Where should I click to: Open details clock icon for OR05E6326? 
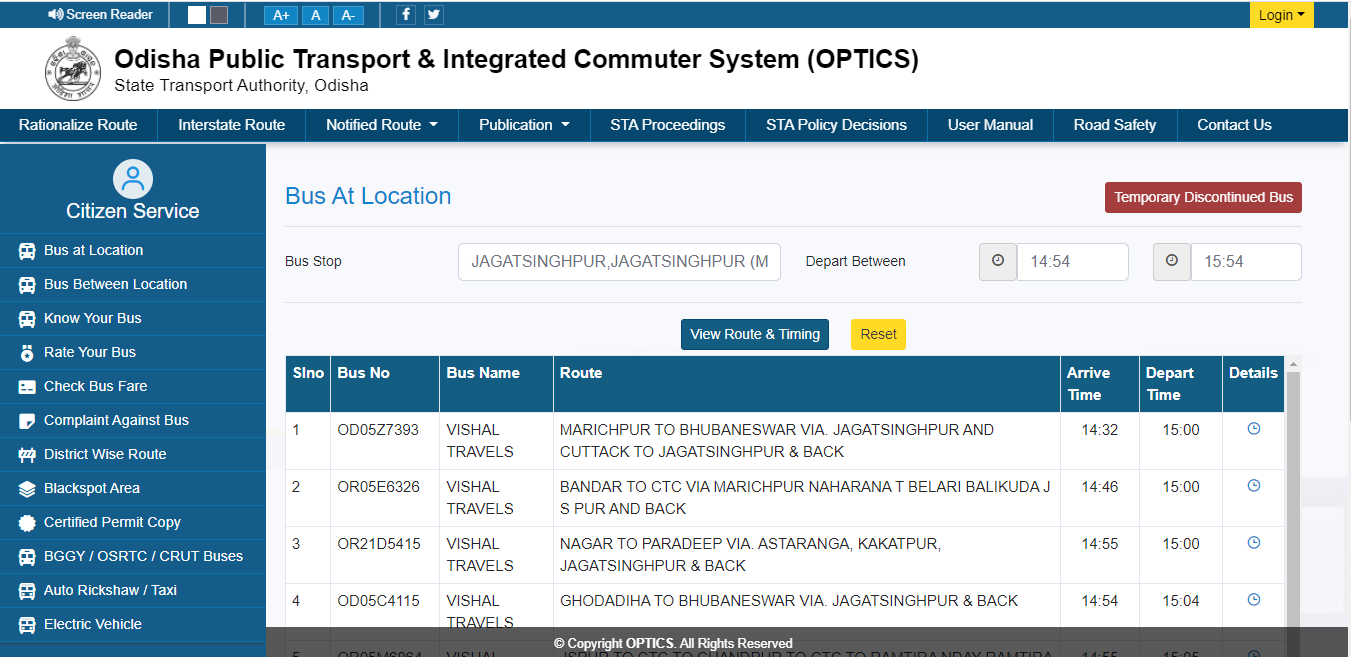tap(1254, 486)
